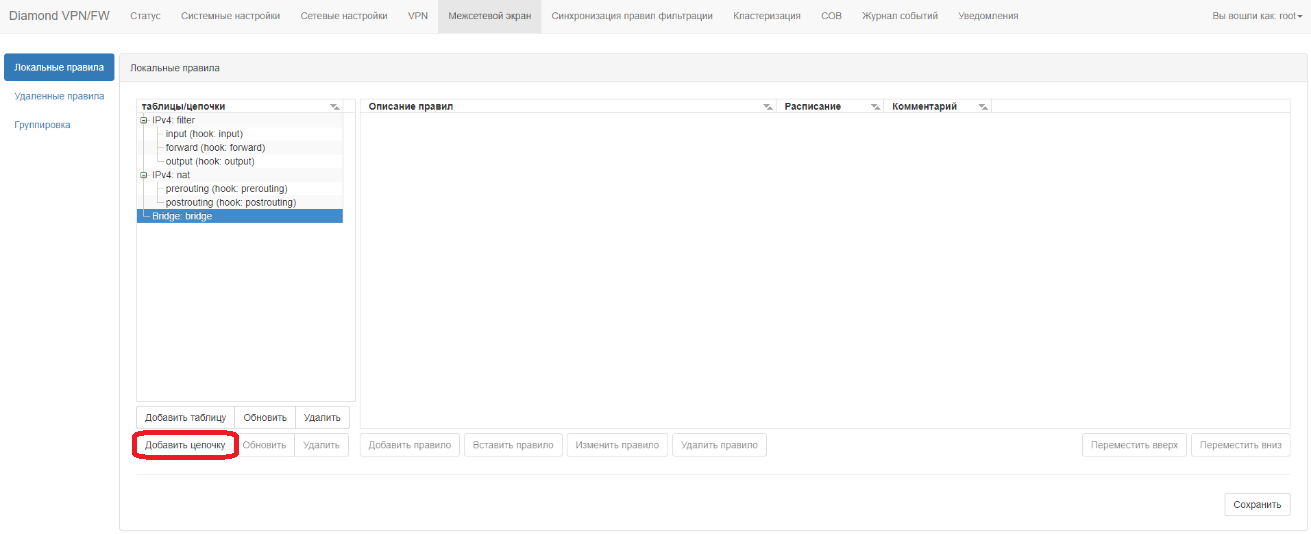Image resolution: width=1311 pixels, height=534 pixels.
Task: Select the Bridge: bridge table
Action: pyautogui.click(x=182, y=216)
